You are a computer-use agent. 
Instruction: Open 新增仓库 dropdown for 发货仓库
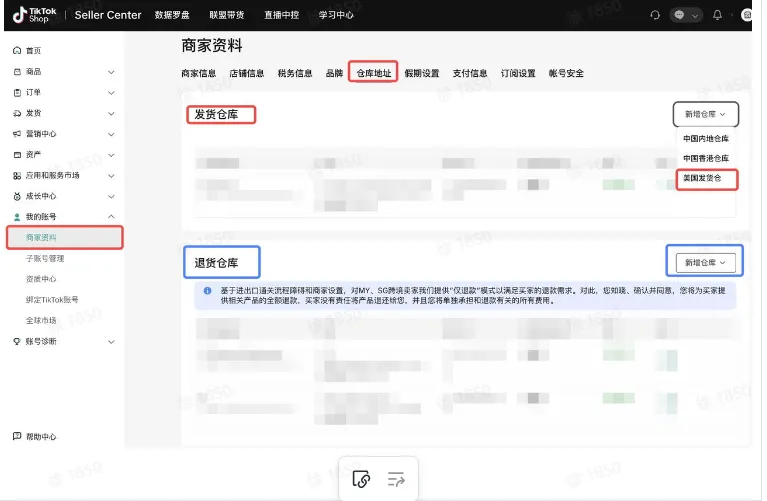pos(705,114)
